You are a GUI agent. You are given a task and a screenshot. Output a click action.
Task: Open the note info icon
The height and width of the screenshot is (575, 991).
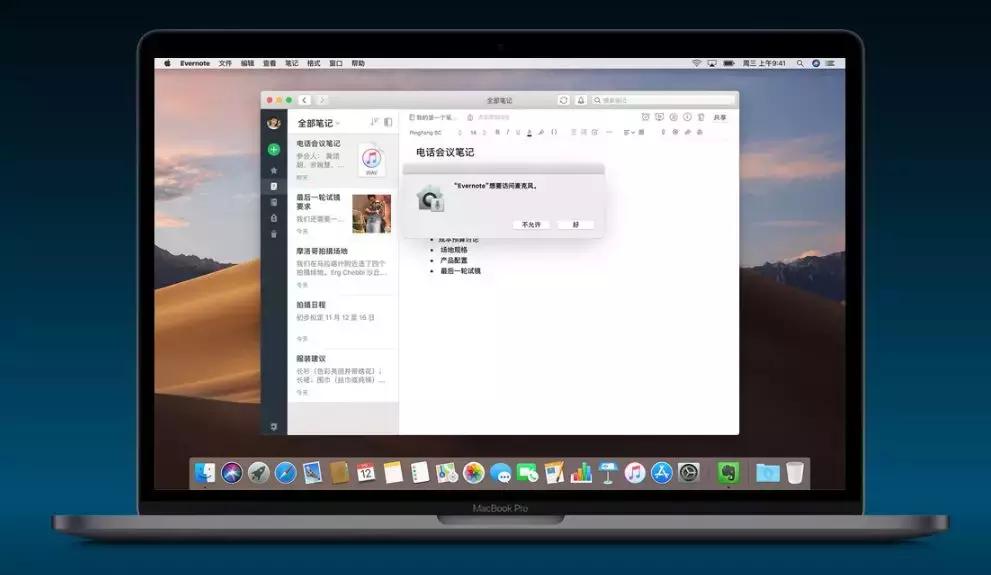click(x=687, y=117)
